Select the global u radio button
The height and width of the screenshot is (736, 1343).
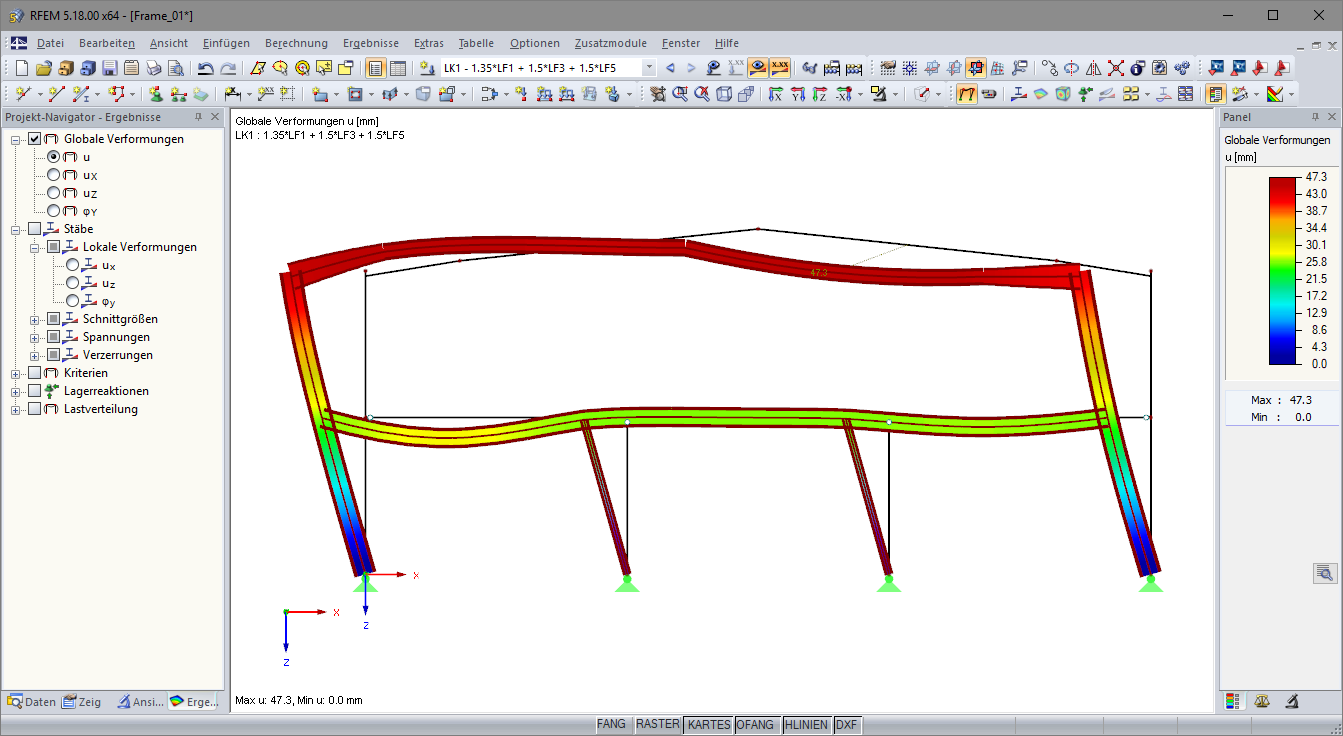53,157
